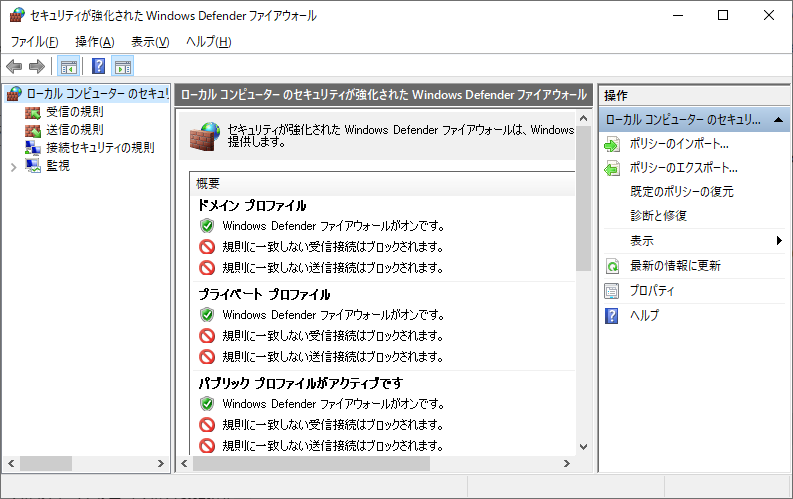
Task: Click the center pane scroll up arrow
Action: (583, 118)
